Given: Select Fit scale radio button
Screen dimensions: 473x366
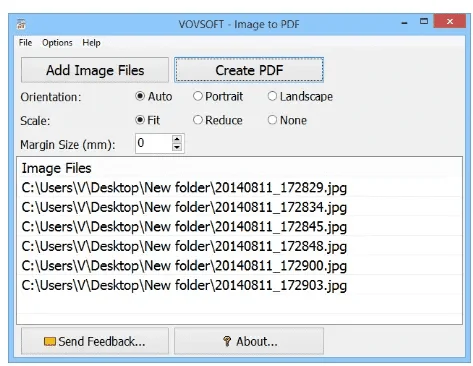Looking at the screenshot, I should pos(140,119).
